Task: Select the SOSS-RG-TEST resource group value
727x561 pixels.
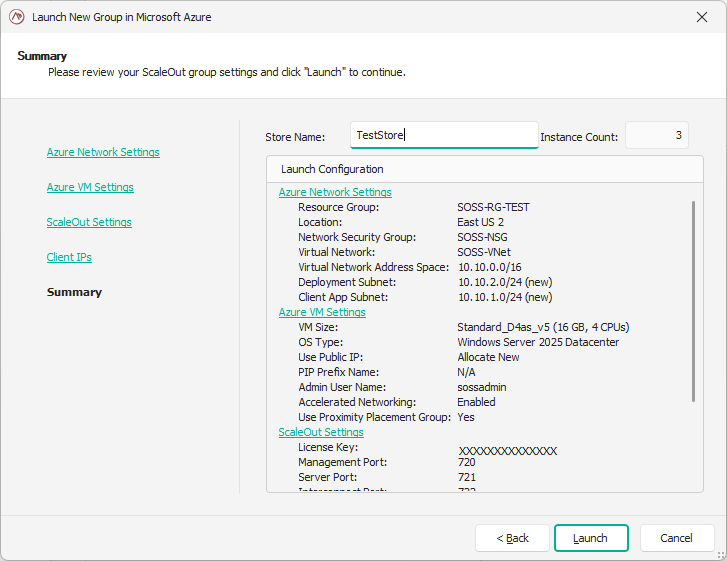Action: pyautogui.click(x=493, y=207)
